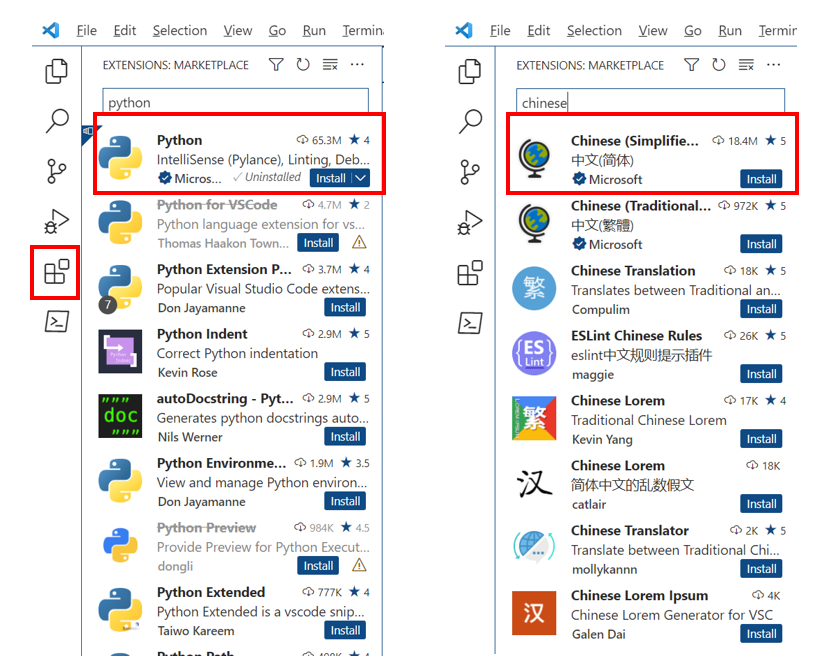Open Extensions view in right window
The width and height of the screenshot is (840, 671).
click(470, 273)
